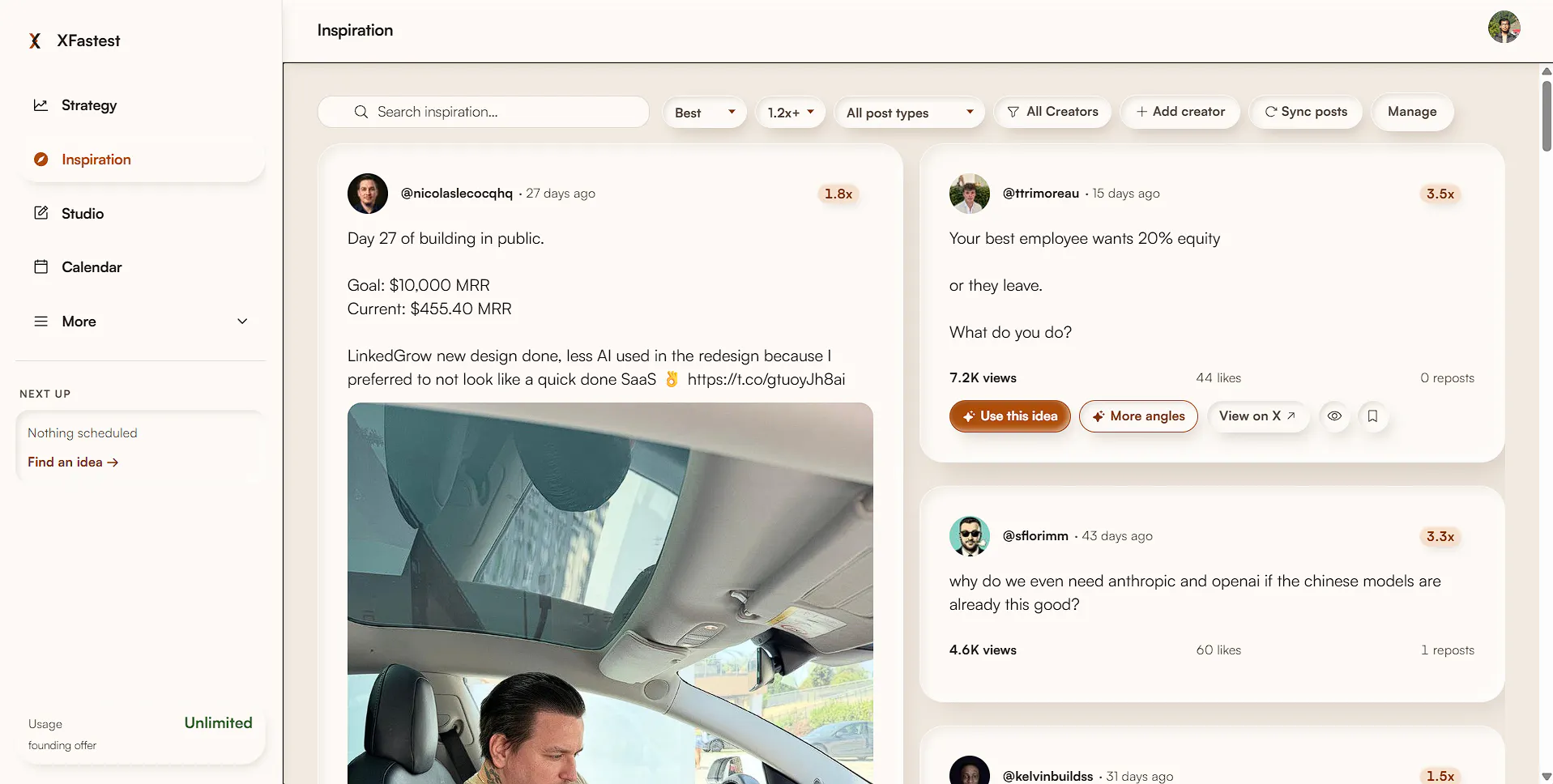Screen dimensions: 1553x784
Task: Click the Studio edit icon
Action: 41,213
